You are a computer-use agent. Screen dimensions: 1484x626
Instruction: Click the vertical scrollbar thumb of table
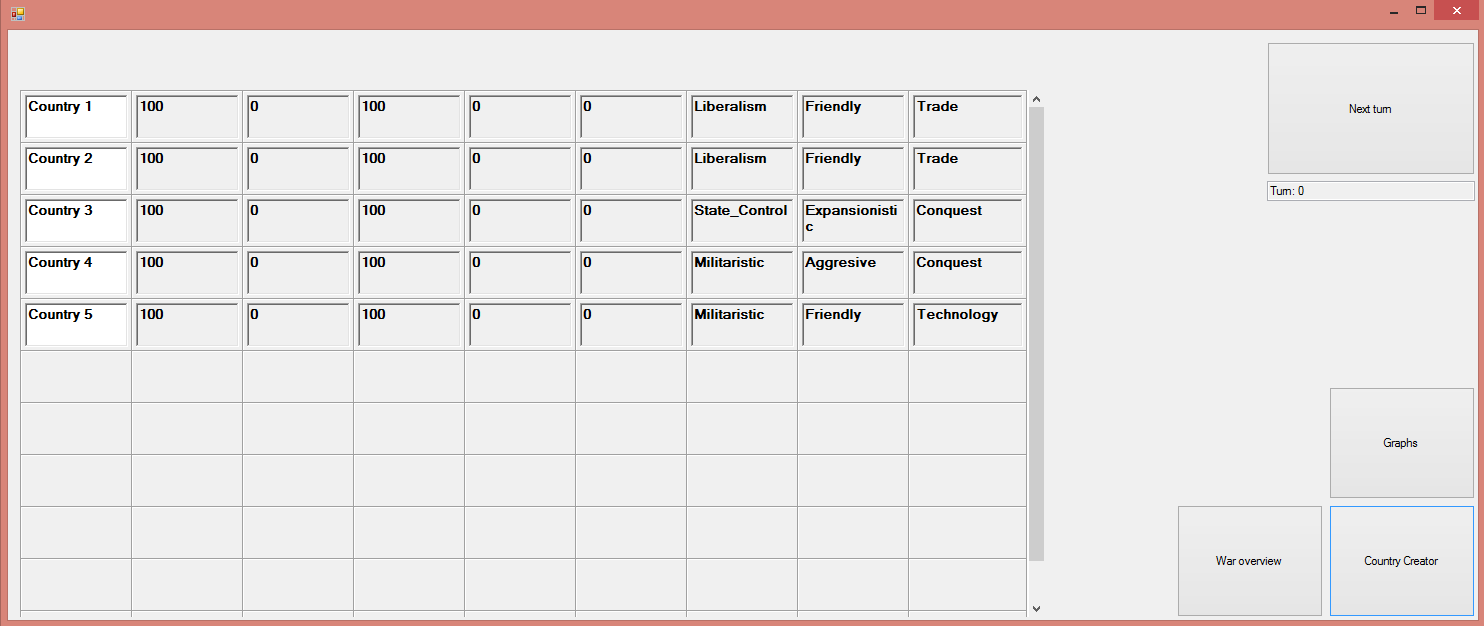click(x=1036, y=334)
